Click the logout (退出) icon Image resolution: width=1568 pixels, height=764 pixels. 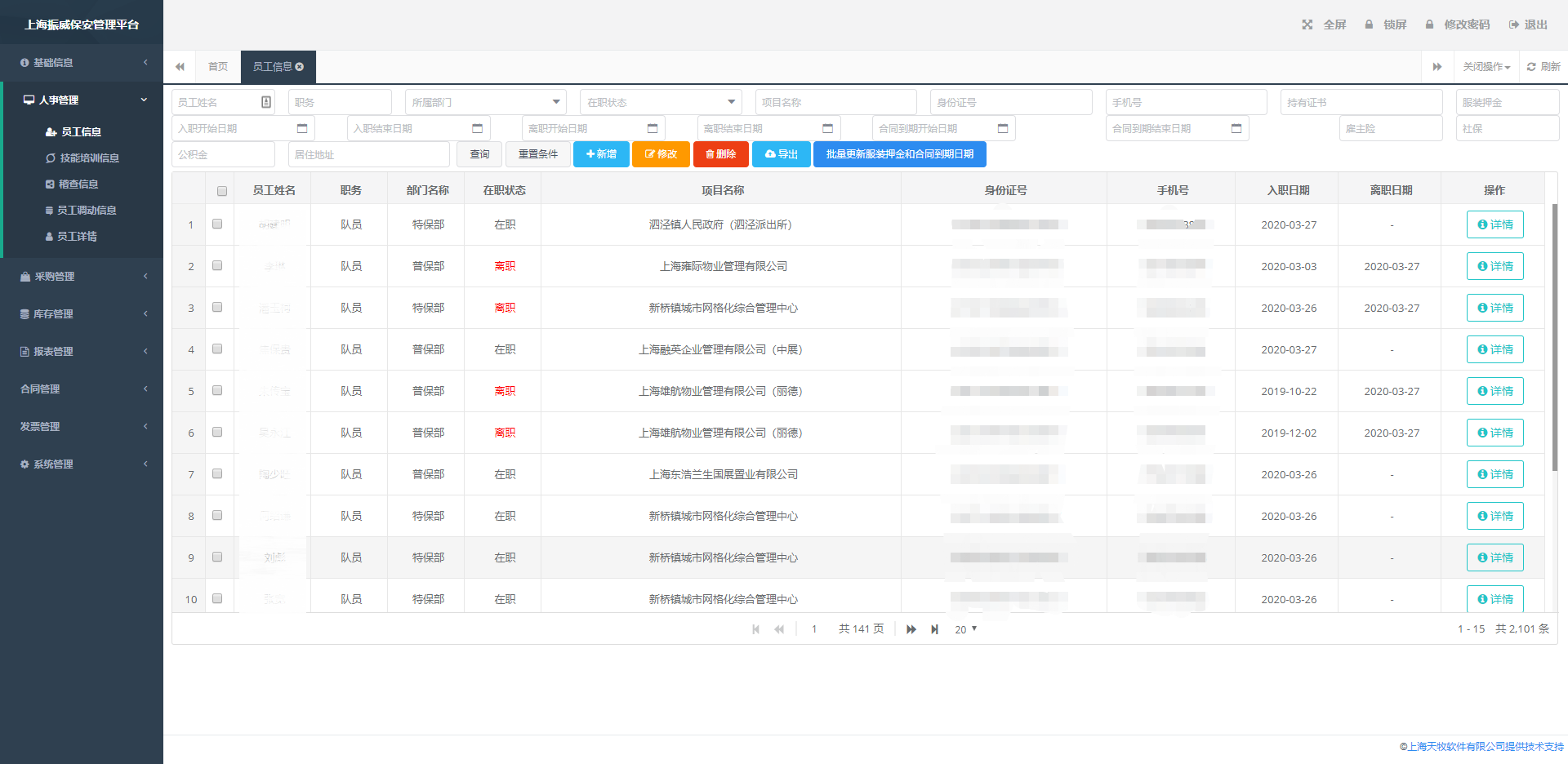tap(1513, 24)
